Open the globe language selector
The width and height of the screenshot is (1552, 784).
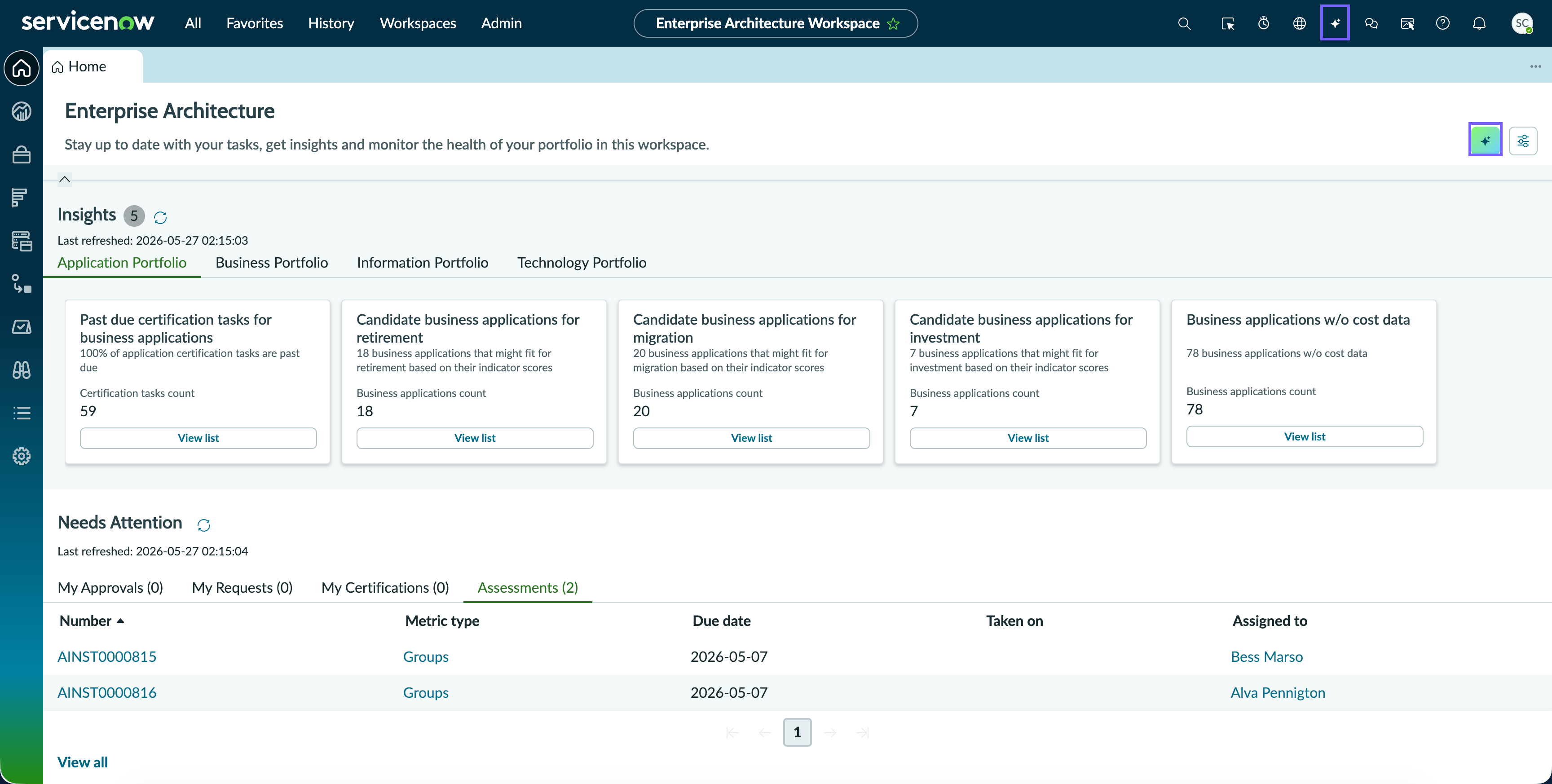point(1300,23)
